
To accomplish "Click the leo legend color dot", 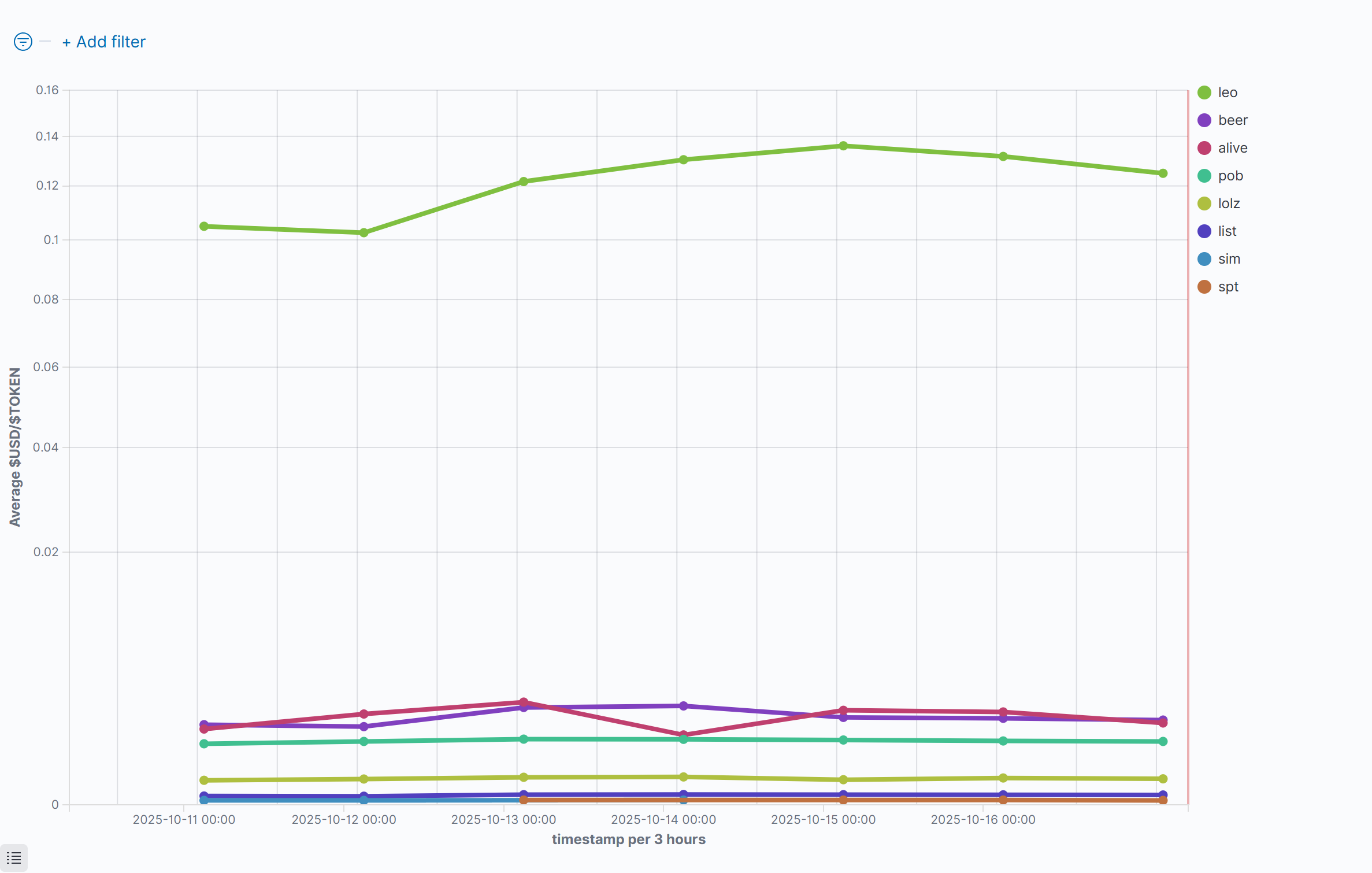I will pyautogui.click(x=1204, y=93).
